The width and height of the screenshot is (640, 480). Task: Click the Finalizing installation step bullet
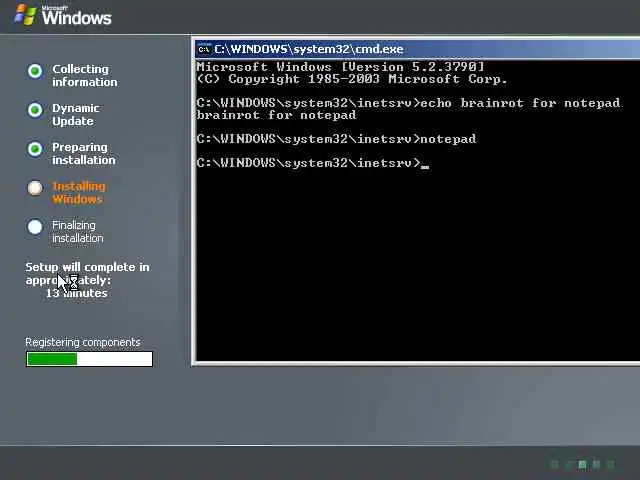click(x=35, y=227)
